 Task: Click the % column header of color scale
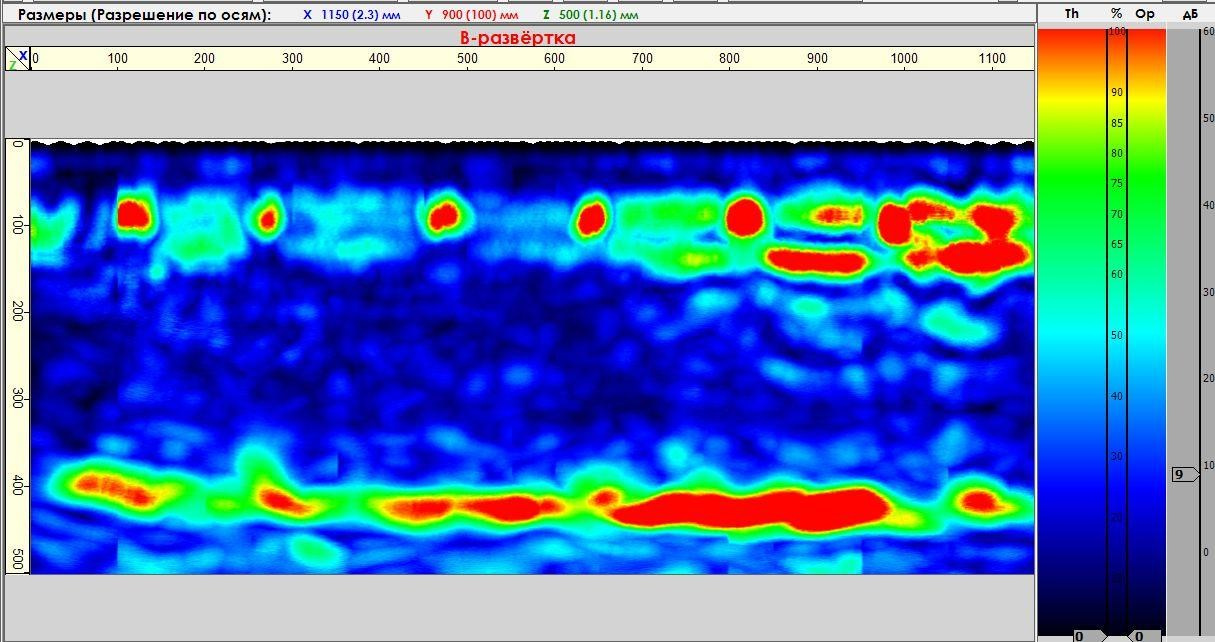point(1116,14)
